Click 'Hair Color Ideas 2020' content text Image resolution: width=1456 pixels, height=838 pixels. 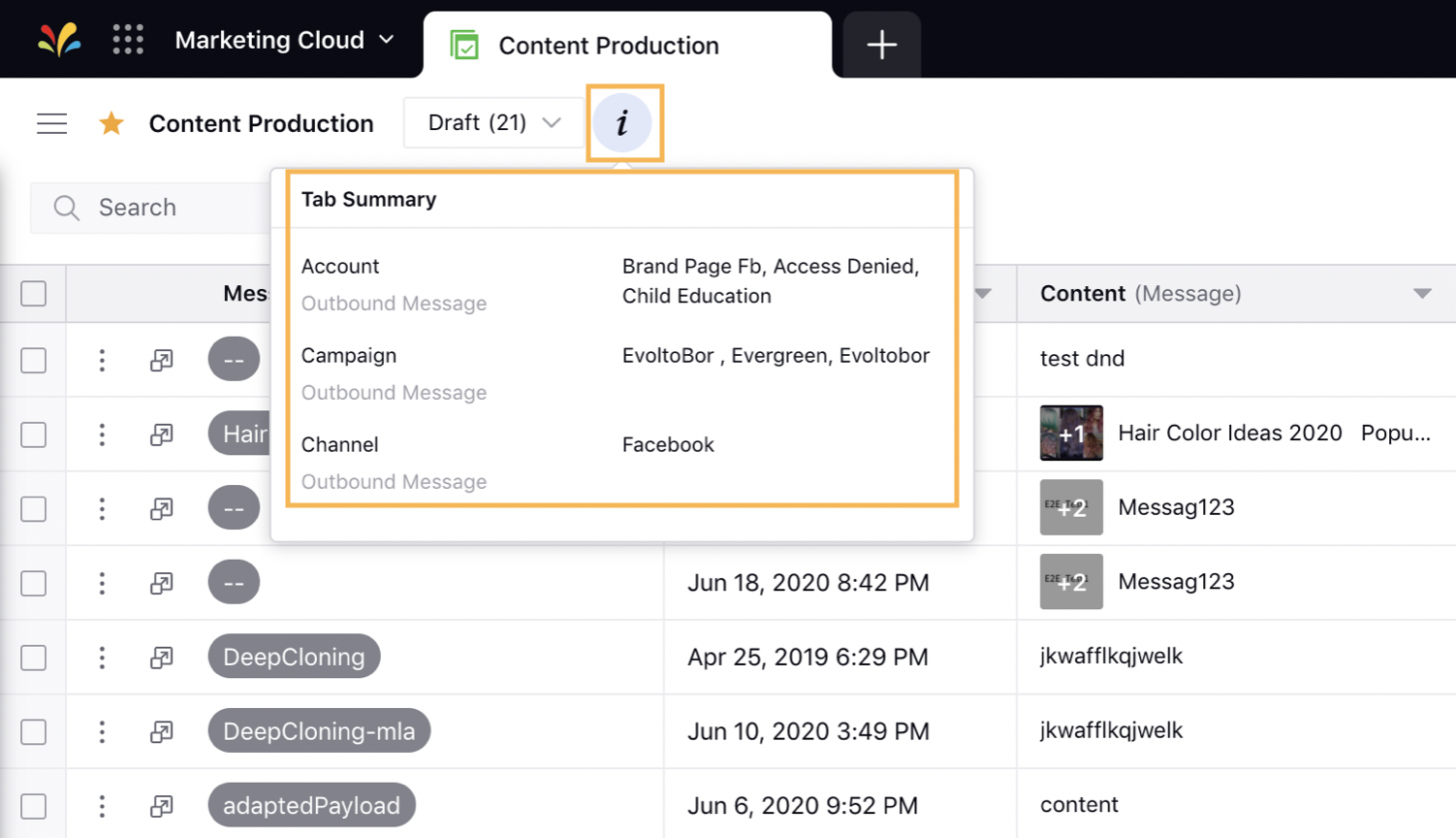(x=1229, y=433)
